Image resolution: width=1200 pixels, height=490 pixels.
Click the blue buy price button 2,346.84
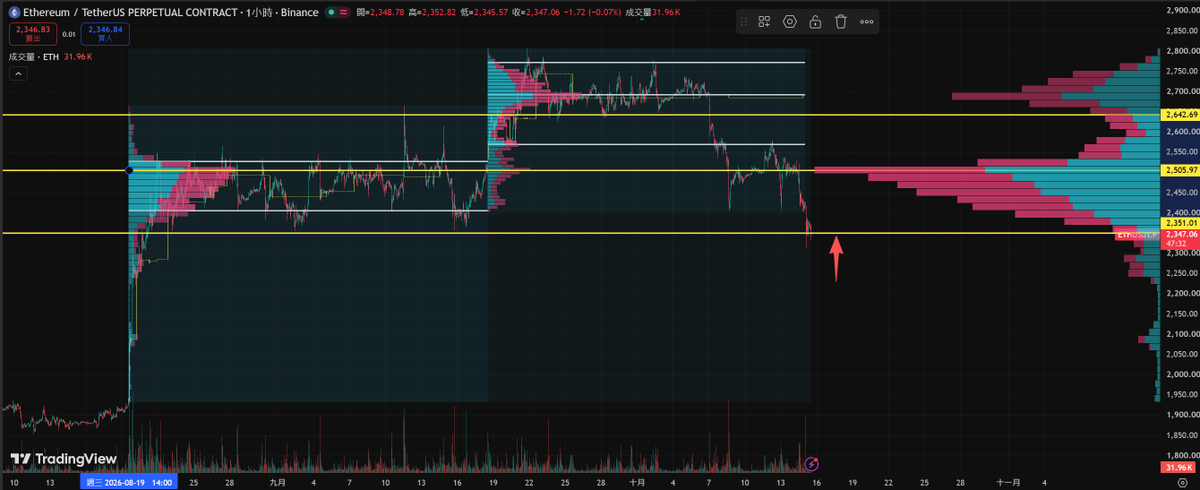(105, 34)
